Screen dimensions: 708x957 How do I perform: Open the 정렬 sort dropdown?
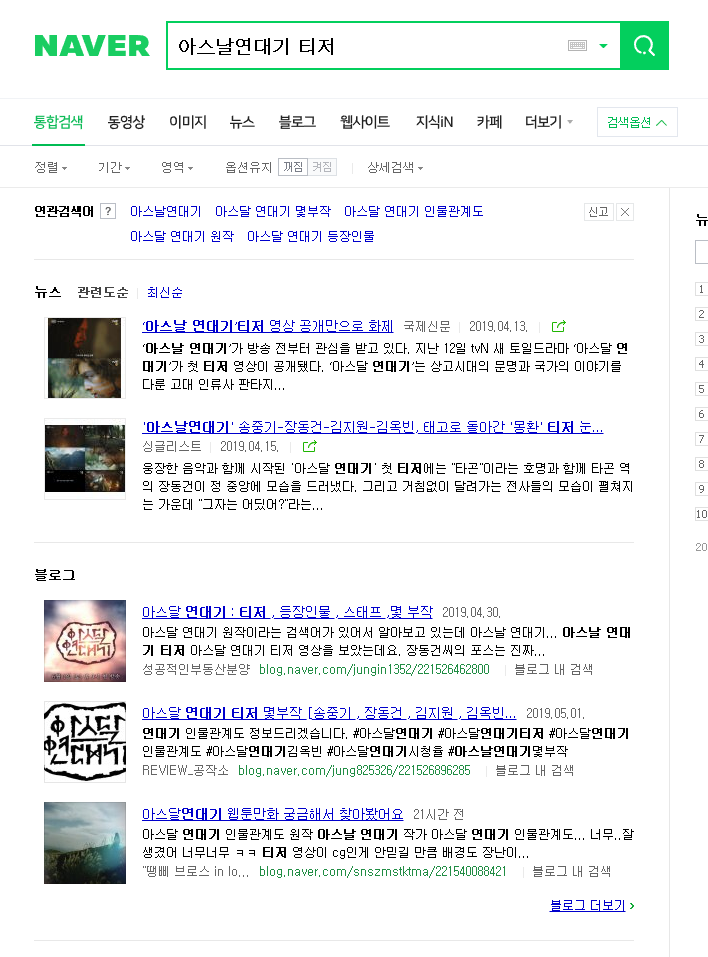[51, 167]
